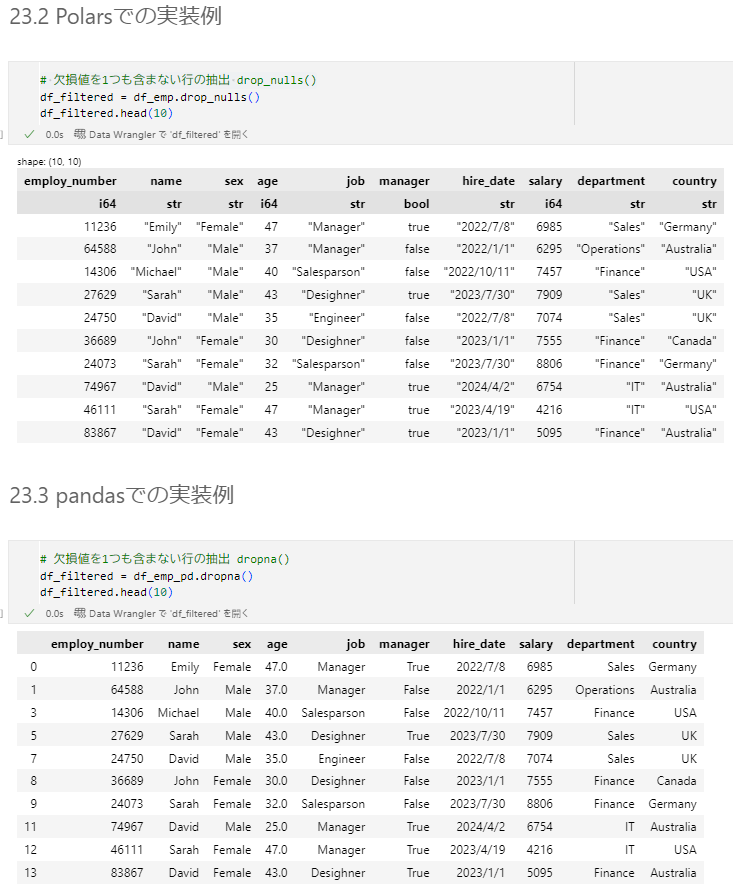
Task: Click the bool dtype under manager
Action: point(417,204)
